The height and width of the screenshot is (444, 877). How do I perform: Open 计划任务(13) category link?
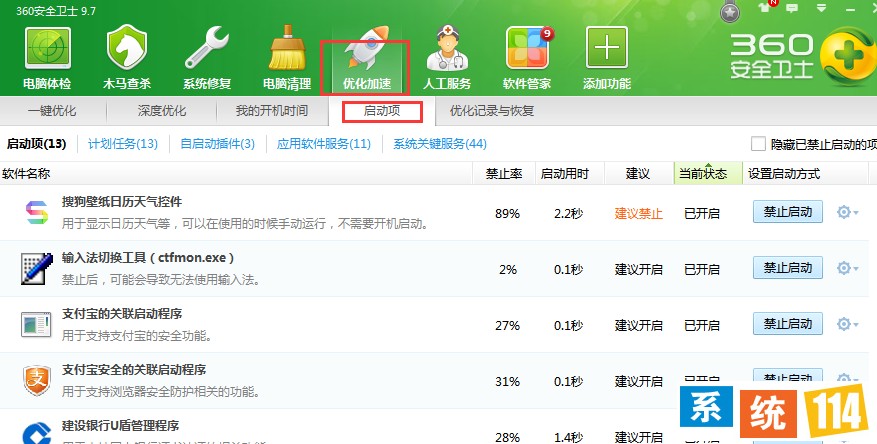point(123,144)
